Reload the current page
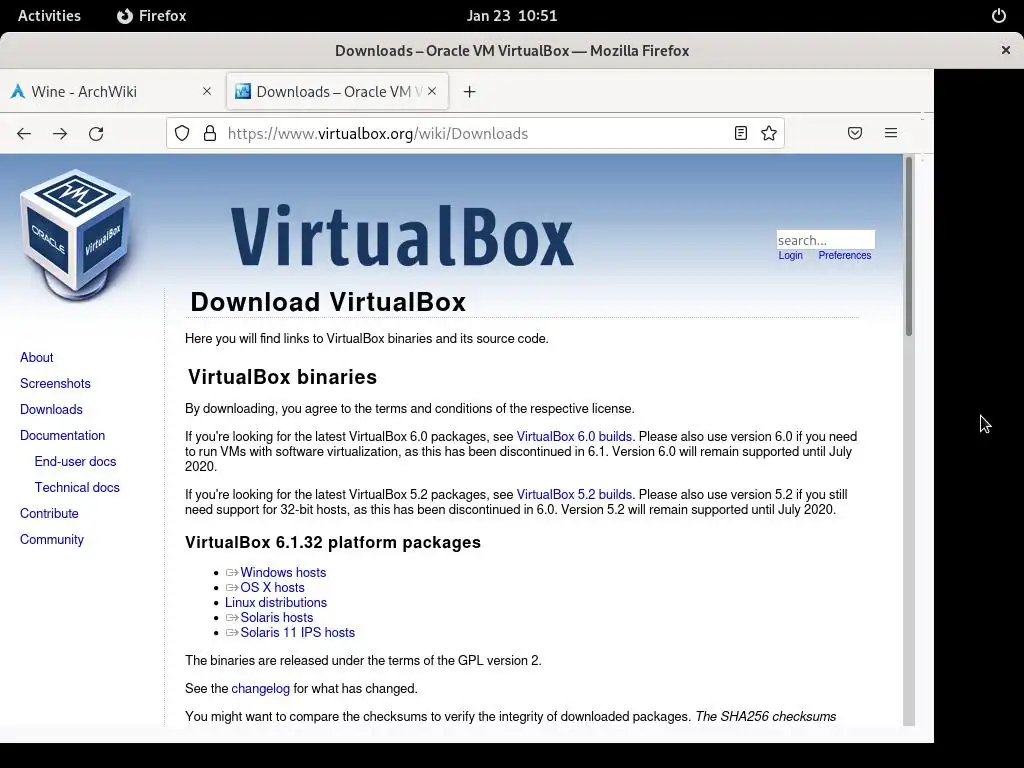This screenshot has width=1024, height=768. [96, 134]
